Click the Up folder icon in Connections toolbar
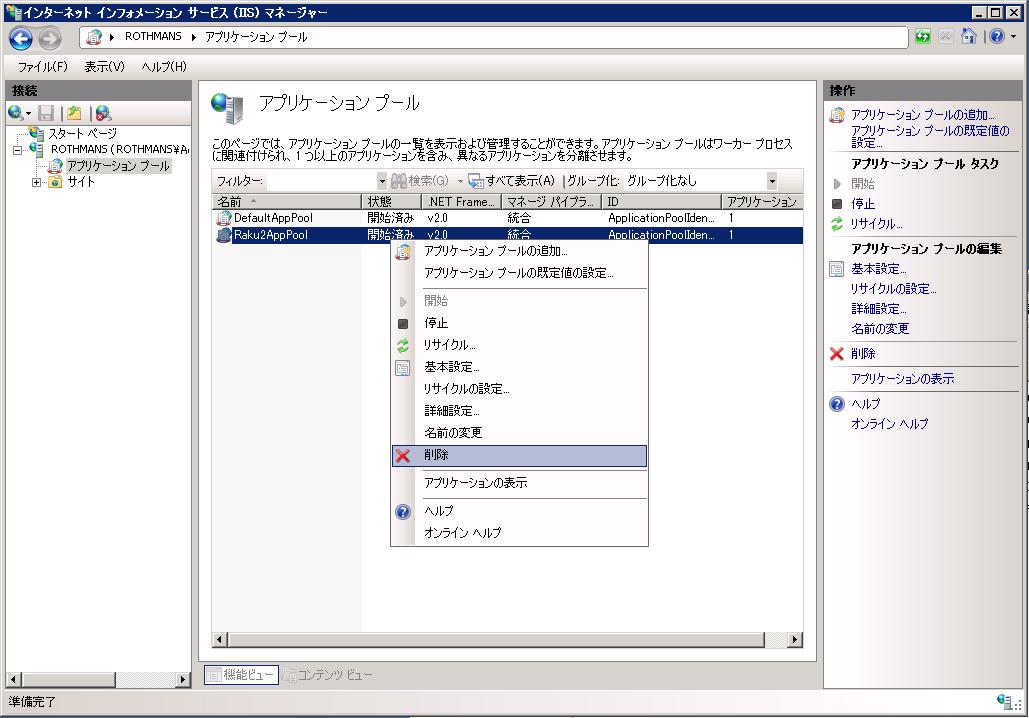Image resolution: width=1029 pixels, height=718 pixels. [74, 113]
